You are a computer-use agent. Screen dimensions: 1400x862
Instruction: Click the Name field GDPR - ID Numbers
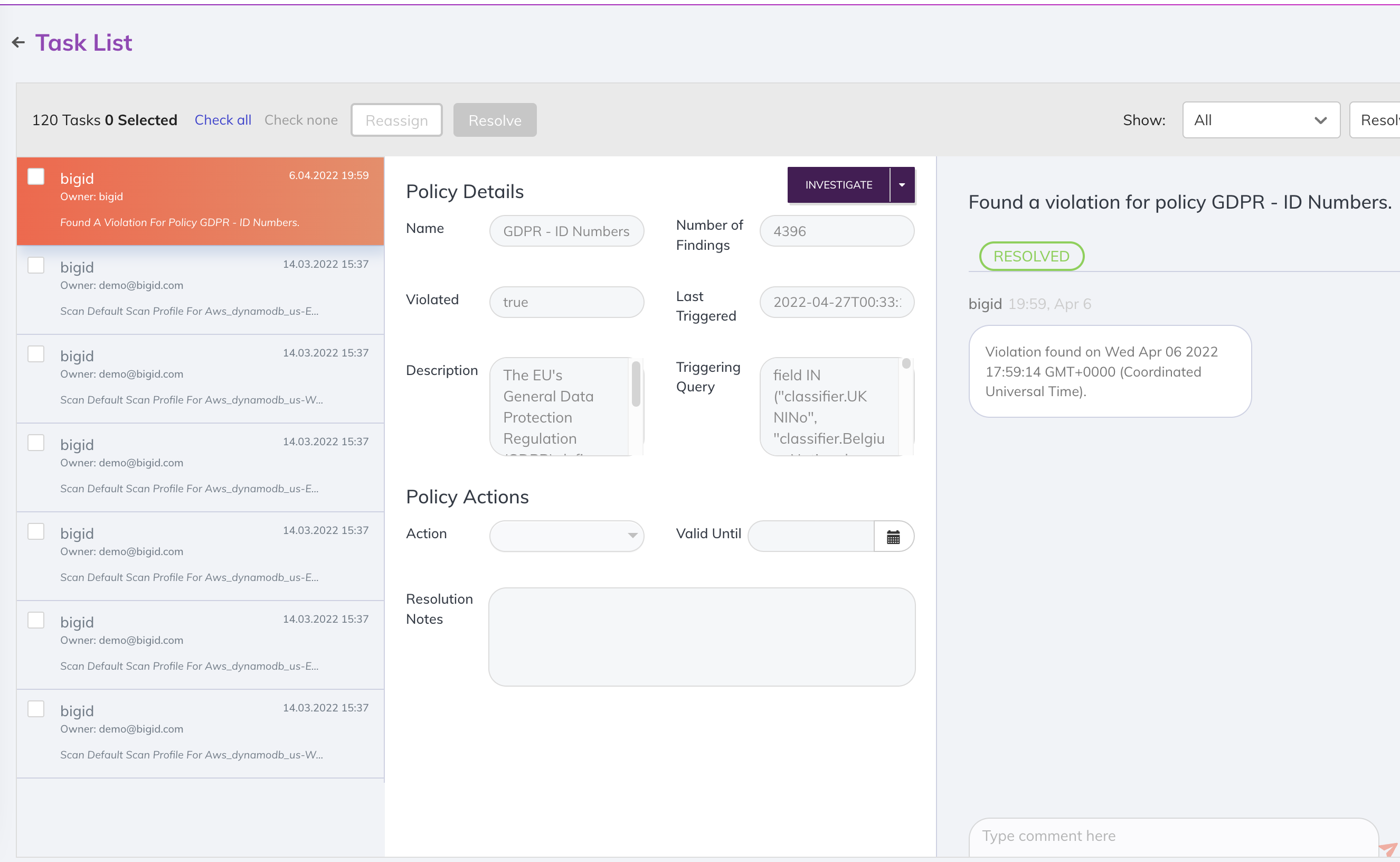(566, 231)
